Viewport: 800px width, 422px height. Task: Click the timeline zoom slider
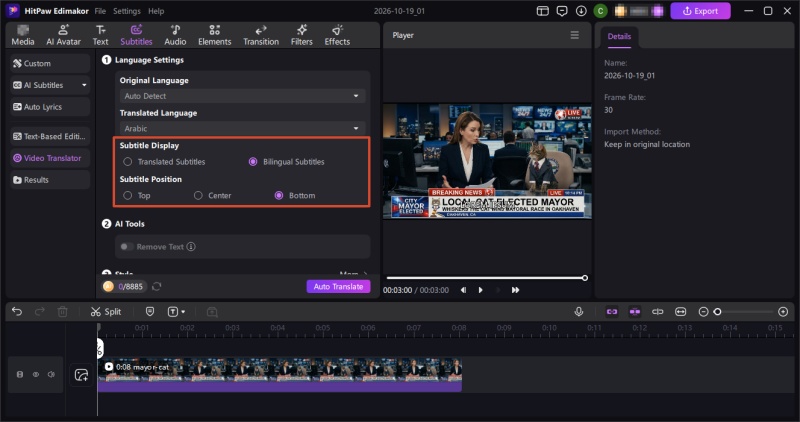(x=745, y=311)
